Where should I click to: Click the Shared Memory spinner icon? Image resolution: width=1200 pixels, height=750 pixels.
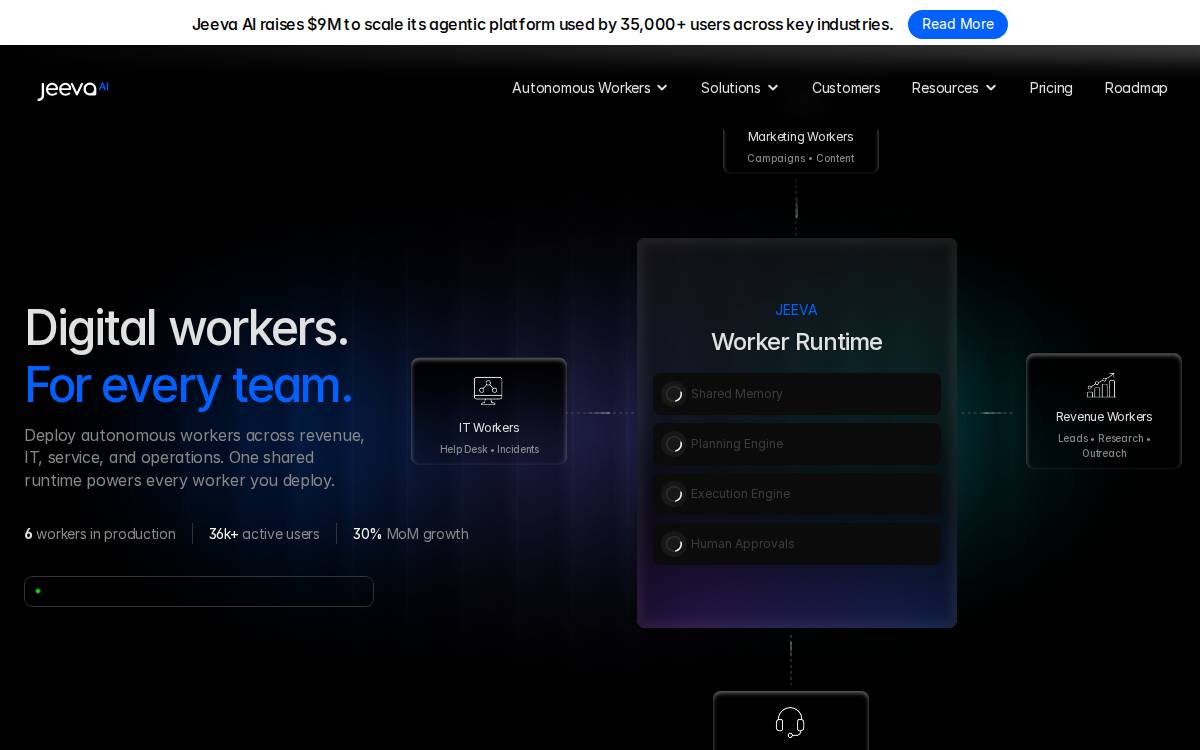coord(674,394)
